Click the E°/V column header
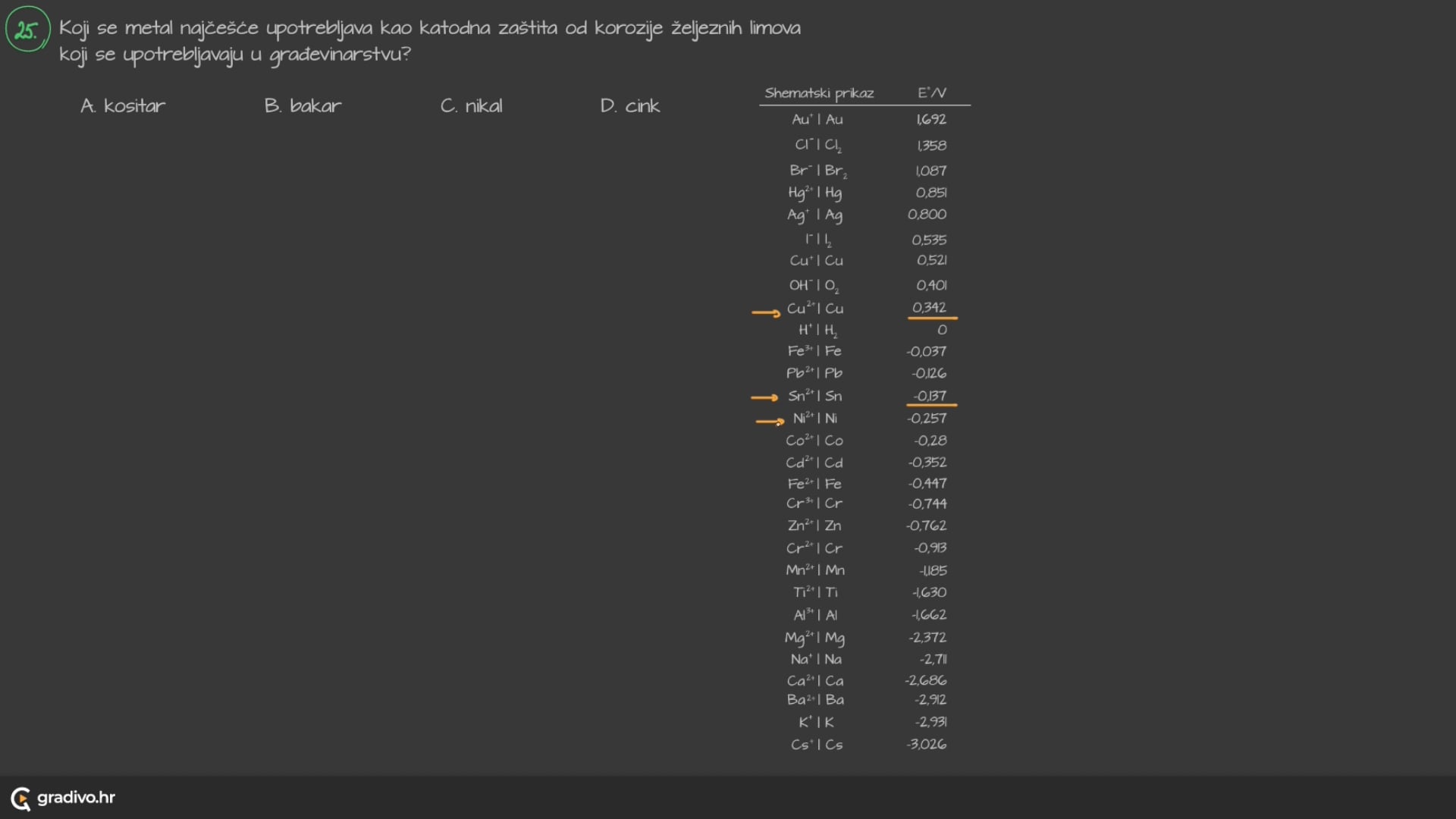This screenshot has height=819, width=1456. pos(931,93)
